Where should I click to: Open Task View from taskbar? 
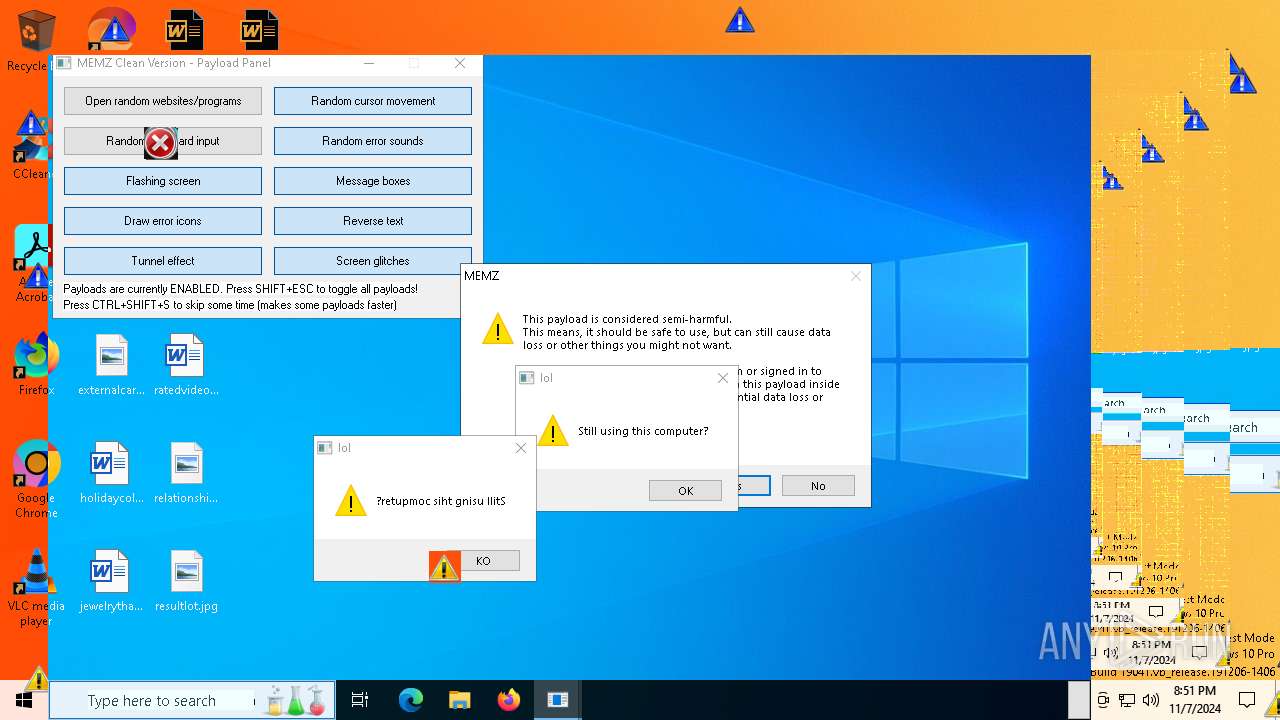pyautogui.click(x=360, y=700)
